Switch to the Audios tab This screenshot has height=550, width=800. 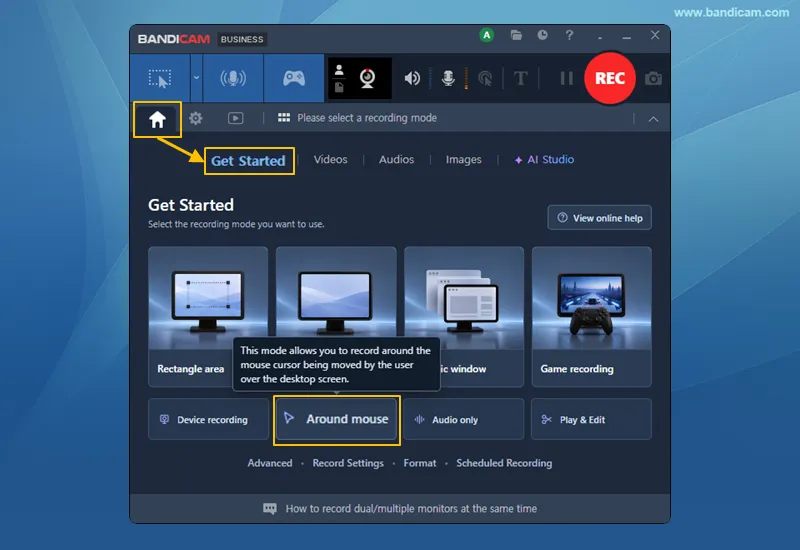(x=396, y=159)
